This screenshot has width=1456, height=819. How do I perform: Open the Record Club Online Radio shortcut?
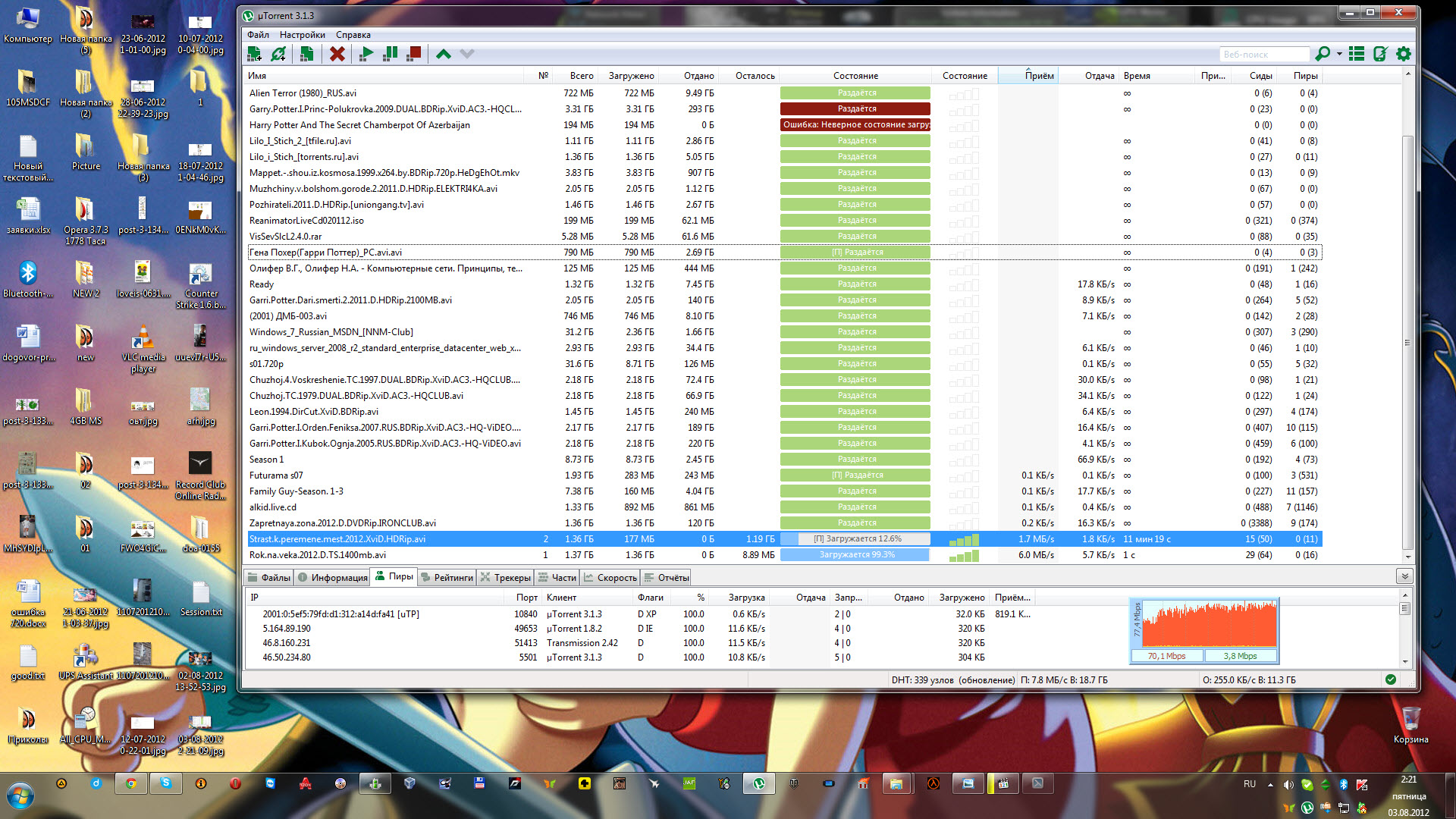click(201, 477)
